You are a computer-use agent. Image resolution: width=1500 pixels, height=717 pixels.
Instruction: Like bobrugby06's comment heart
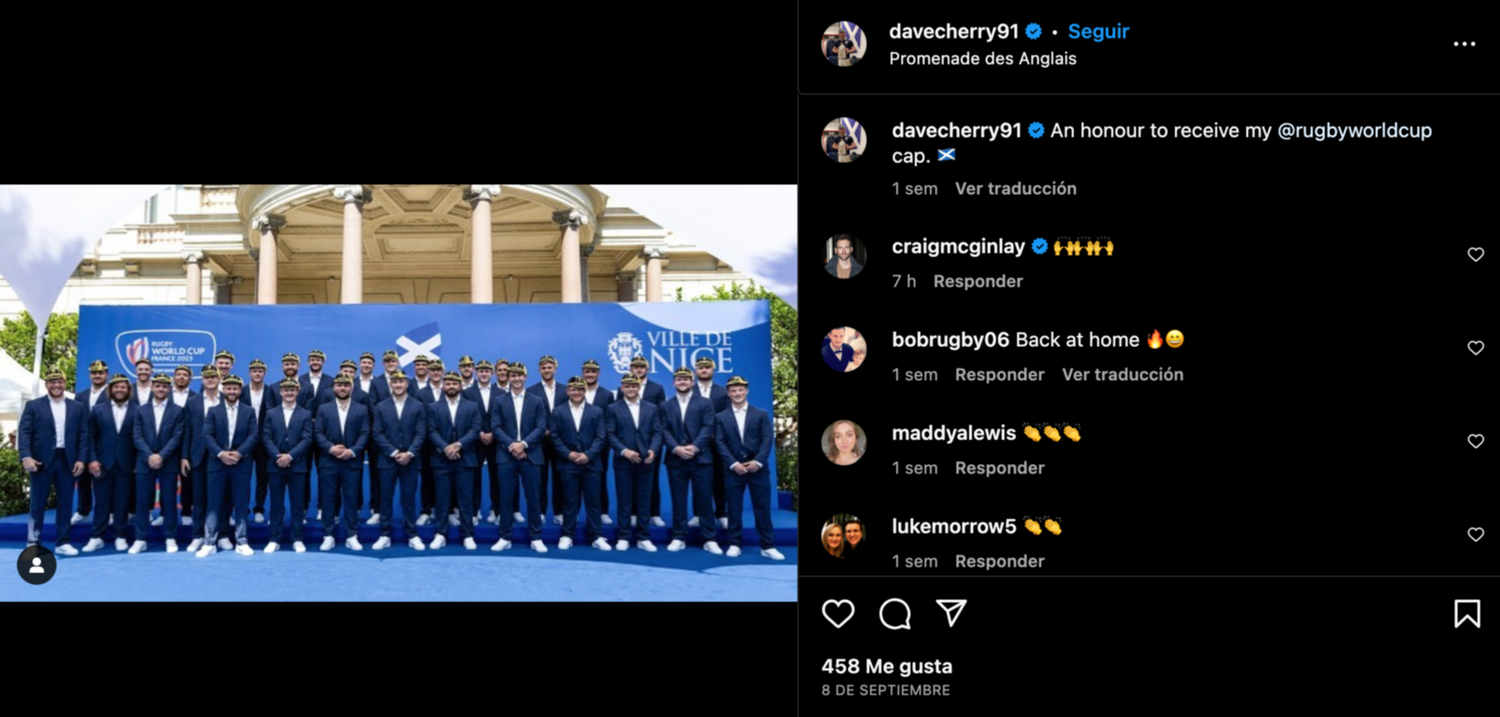(x=1475, y=347)
